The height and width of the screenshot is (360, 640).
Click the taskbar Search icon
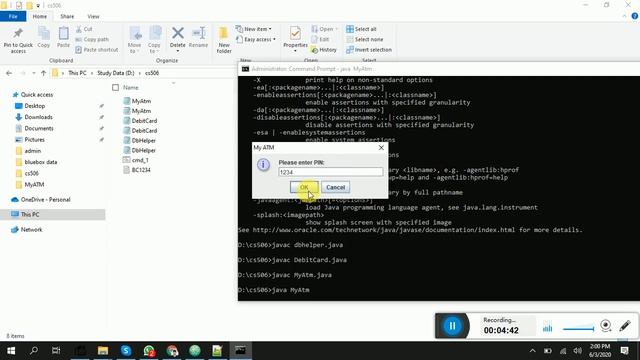click(x=34, y=351)
